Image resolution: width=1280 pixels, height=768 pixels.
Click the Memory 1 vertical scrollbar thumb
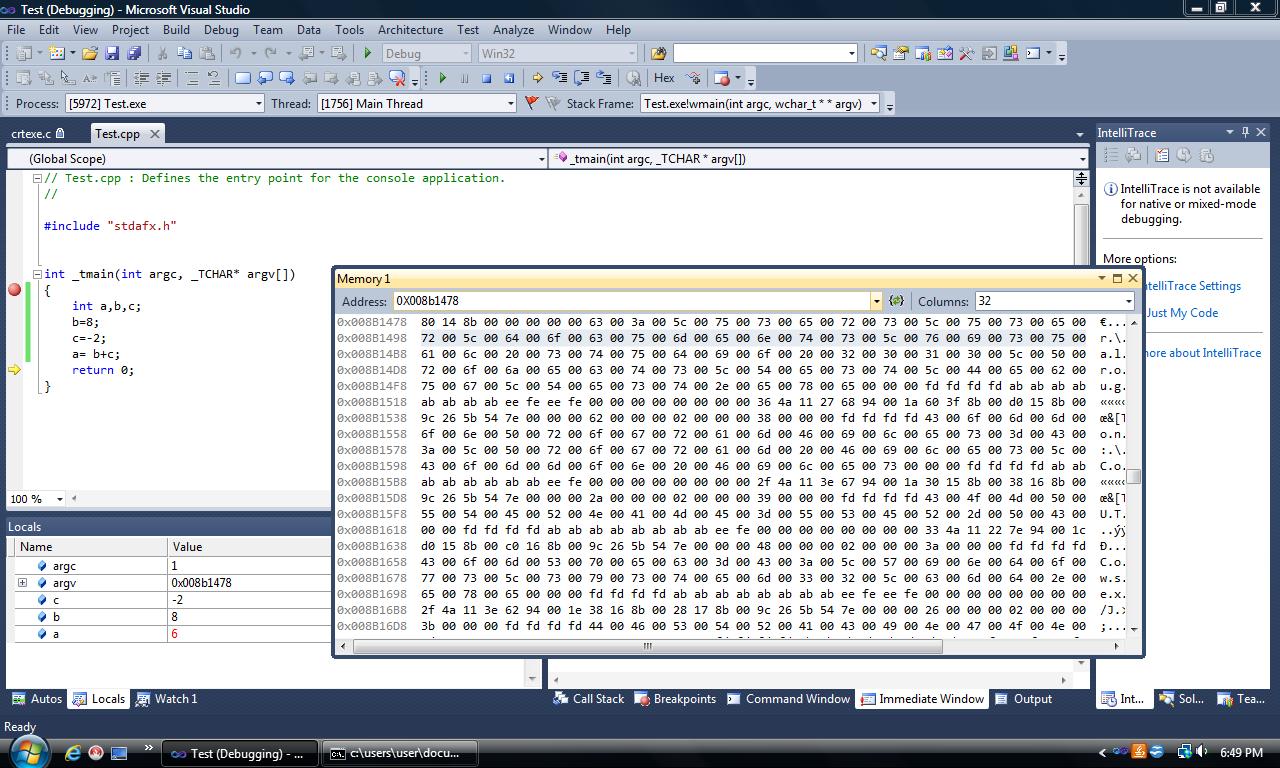point(1134,477)
